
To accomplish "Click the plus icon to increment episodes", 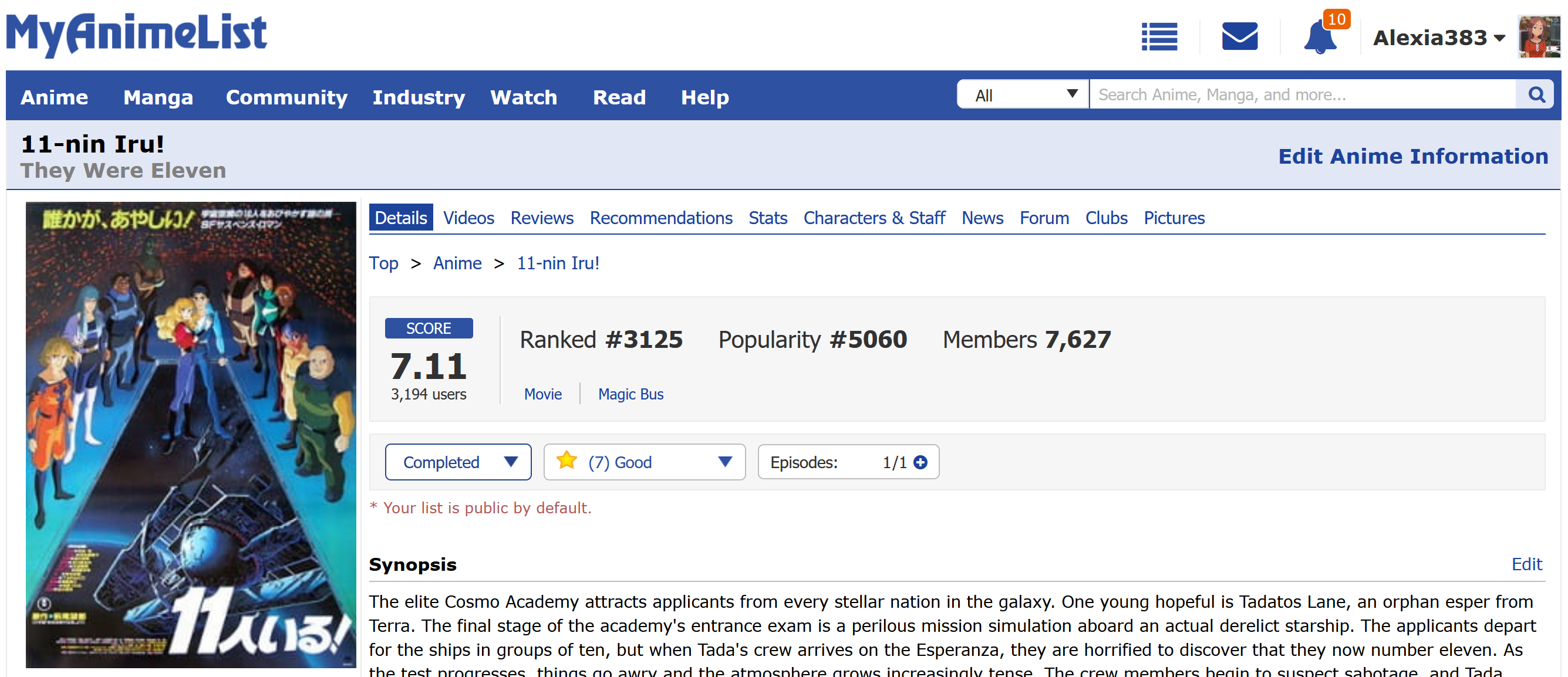I will (920, 462).
